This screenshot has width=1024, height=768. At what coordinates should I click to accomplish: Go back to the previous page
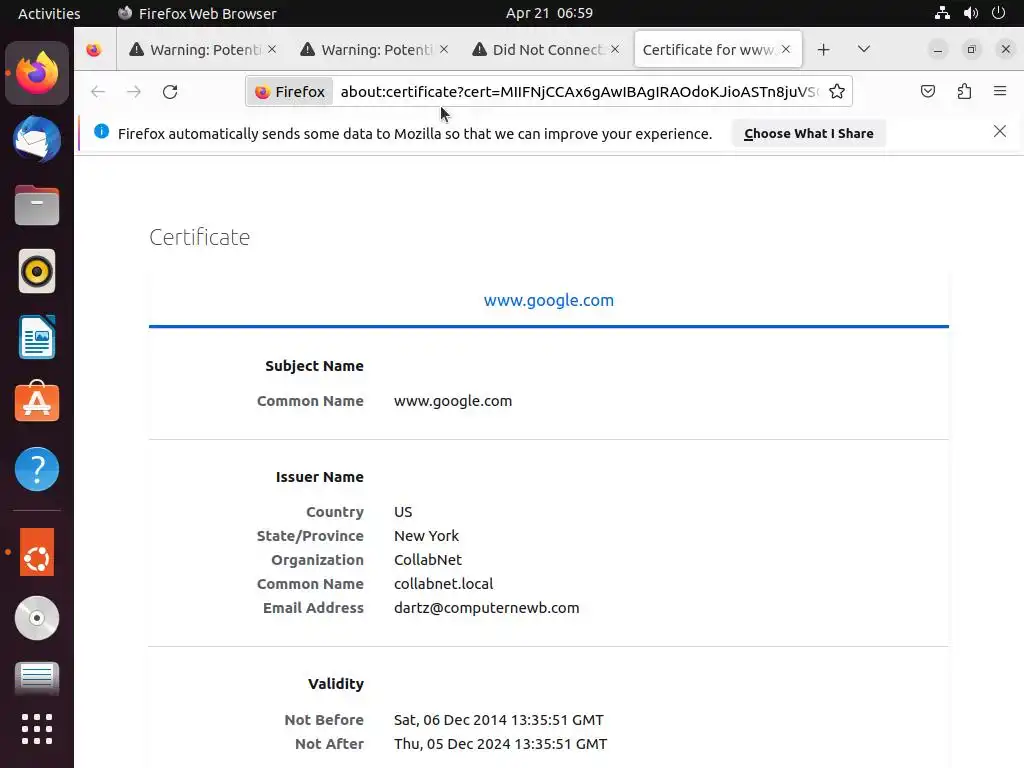(98, 91)
